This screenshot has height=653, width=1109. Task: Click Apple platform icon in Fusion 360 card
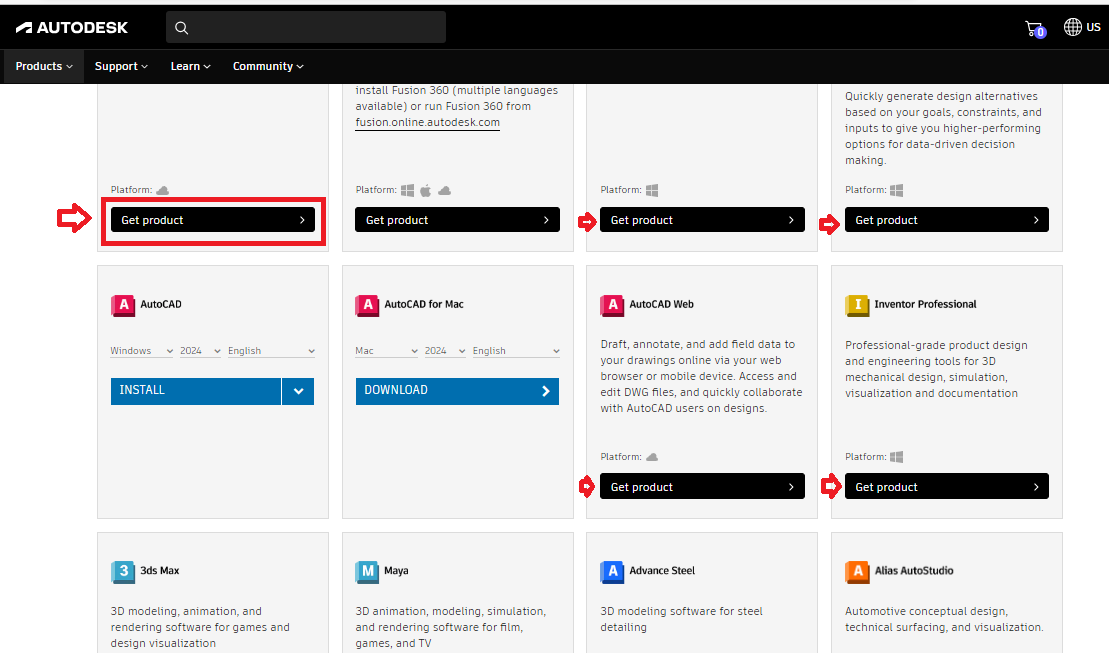(426, 190)
